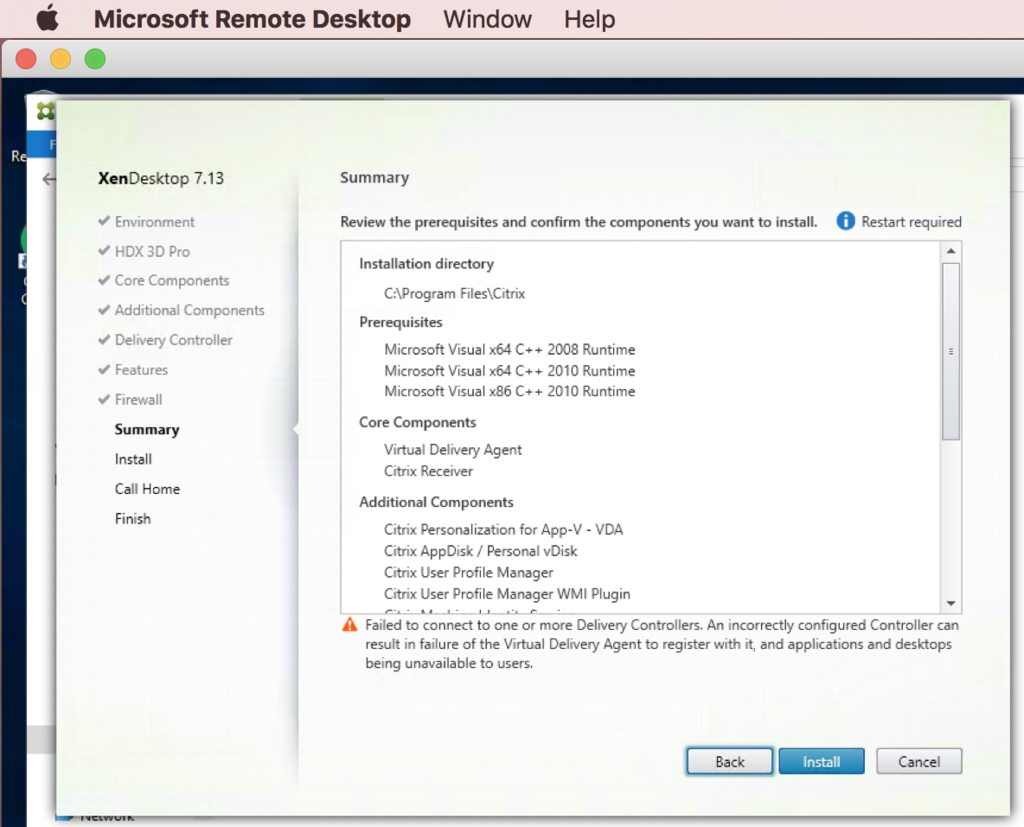The height and width of the screenshot is (827, 1024).
Task: Open the Window menu
Action: [x=487, y=19]
